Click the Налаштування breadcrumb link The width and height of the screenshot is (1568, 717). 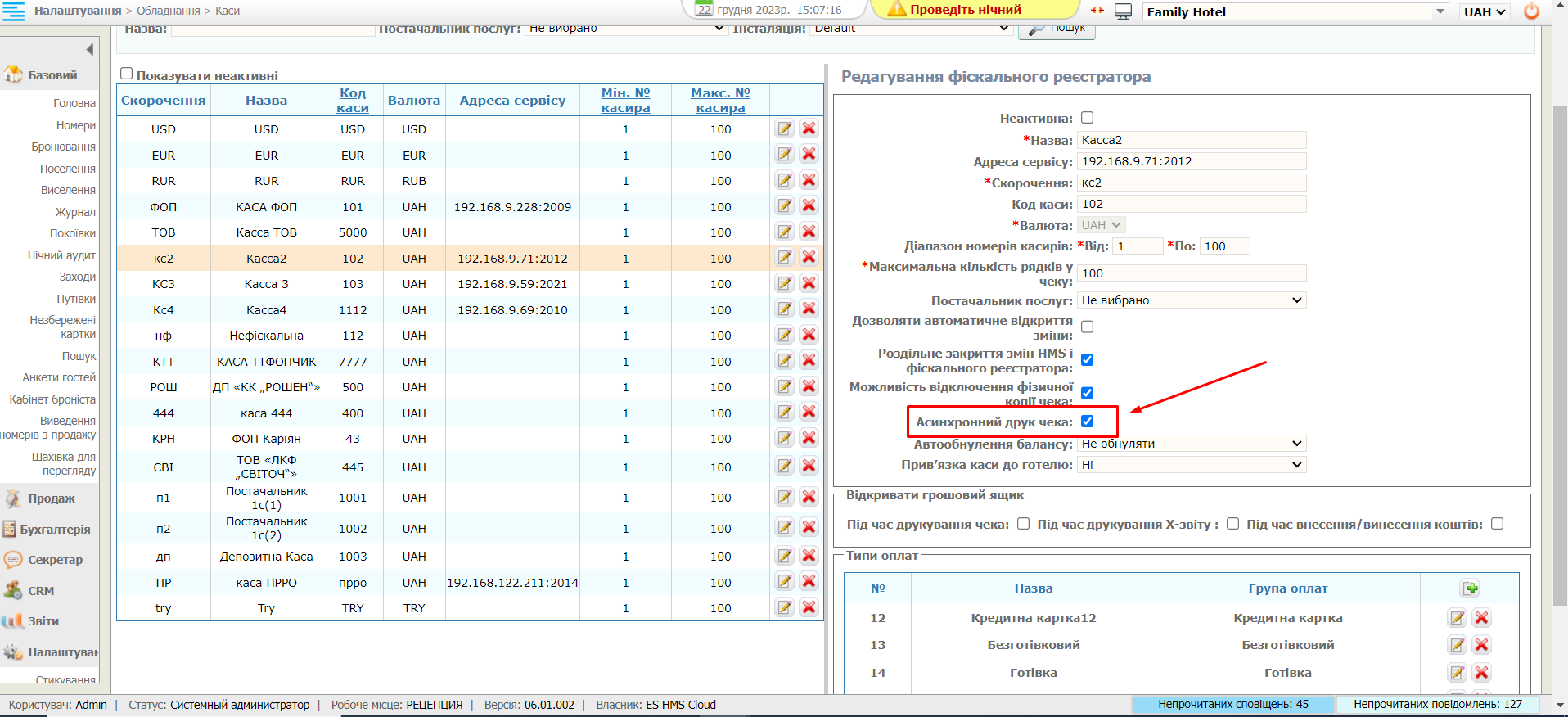tap(78, 11)
